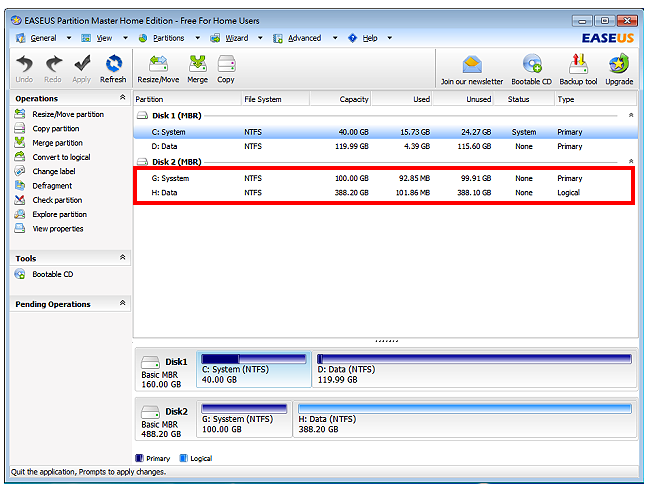Open the General menu

43,38
